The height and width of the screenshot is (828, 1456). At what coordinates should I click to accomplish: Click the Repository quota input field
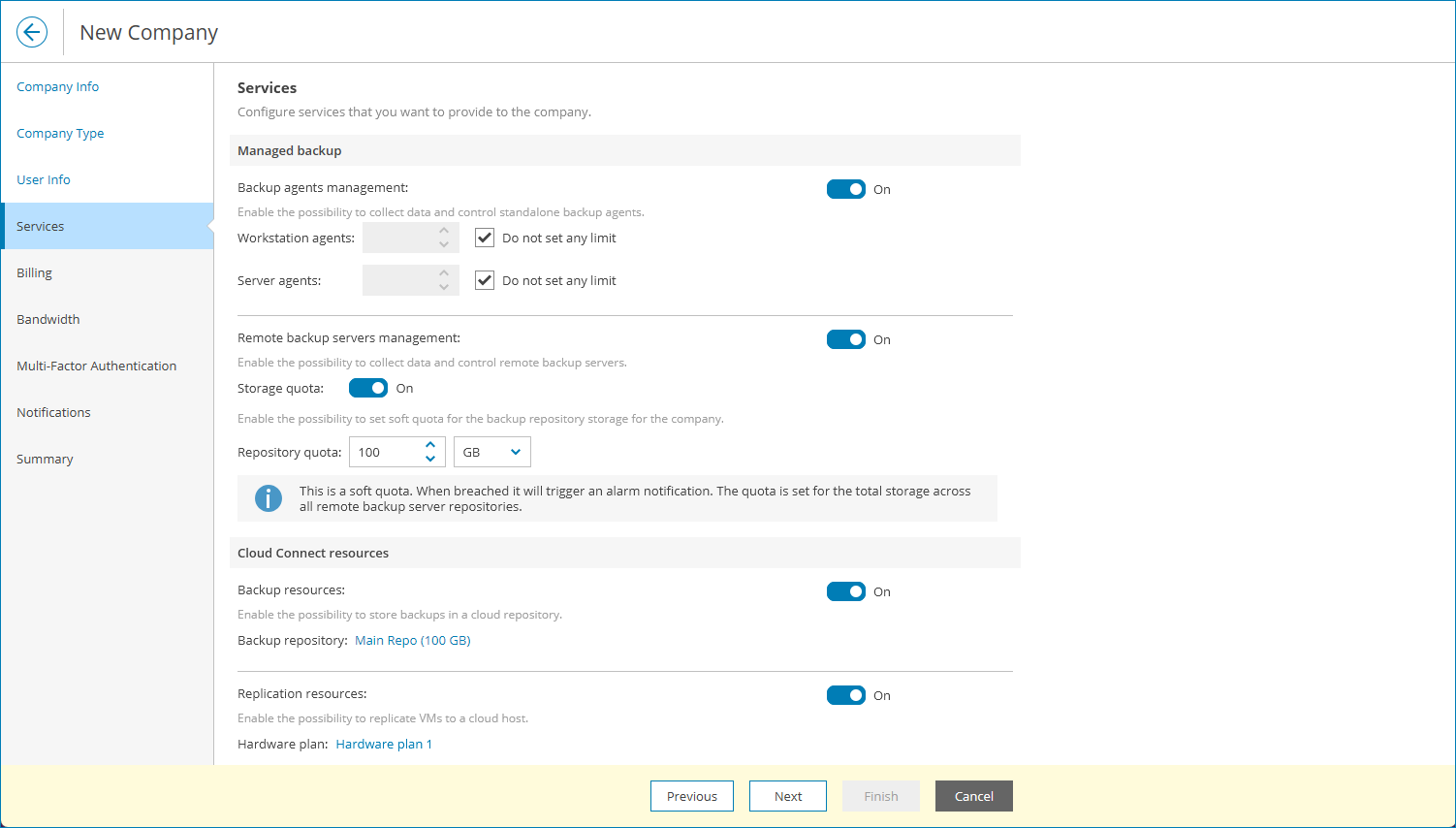387,452
